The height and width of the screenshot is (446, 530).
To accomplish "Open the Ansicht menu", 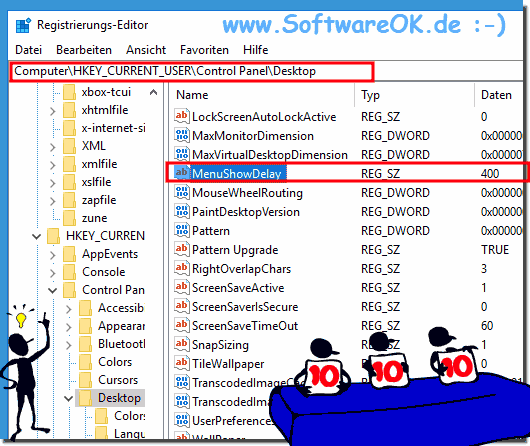I will pos(146,50).
